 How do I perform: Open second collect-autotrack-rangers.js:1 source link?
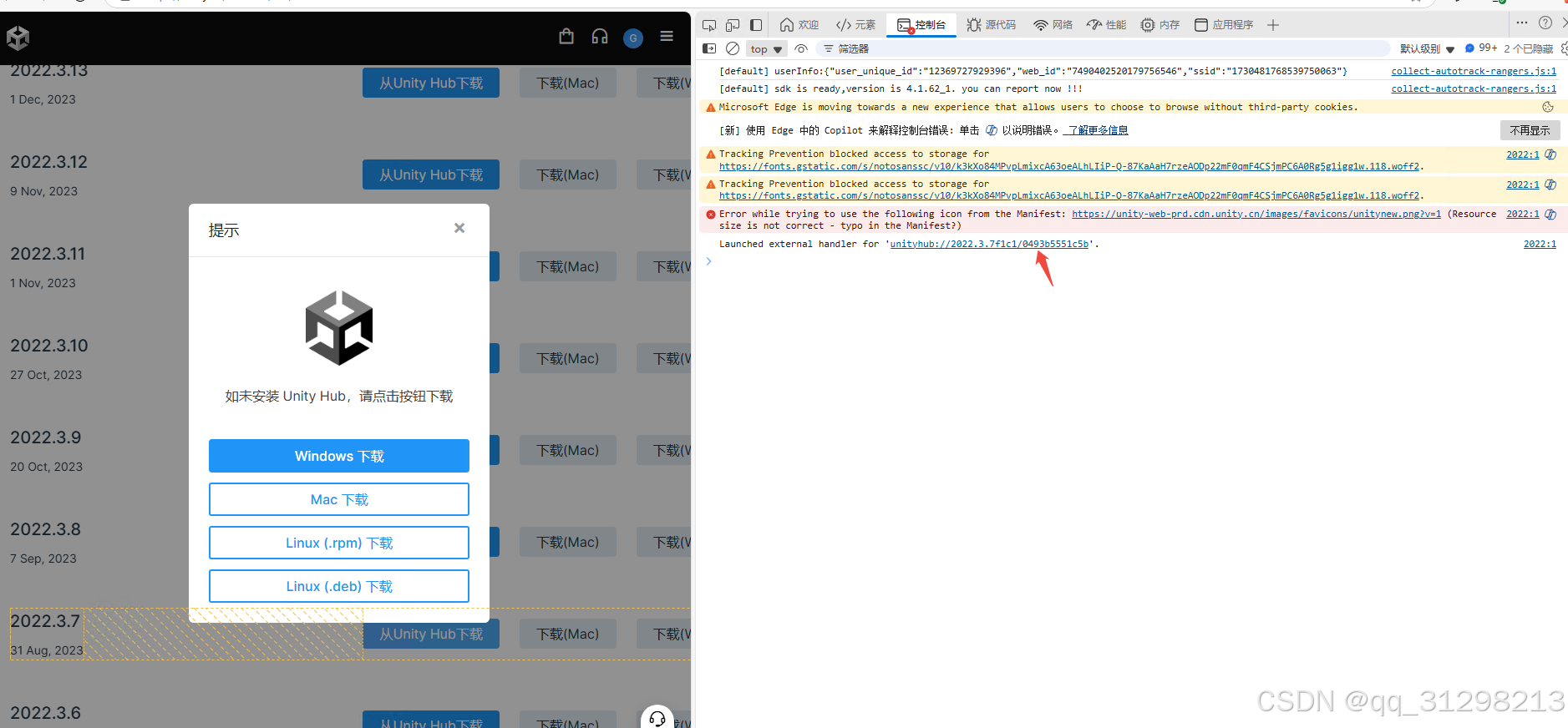(1473, 88)
